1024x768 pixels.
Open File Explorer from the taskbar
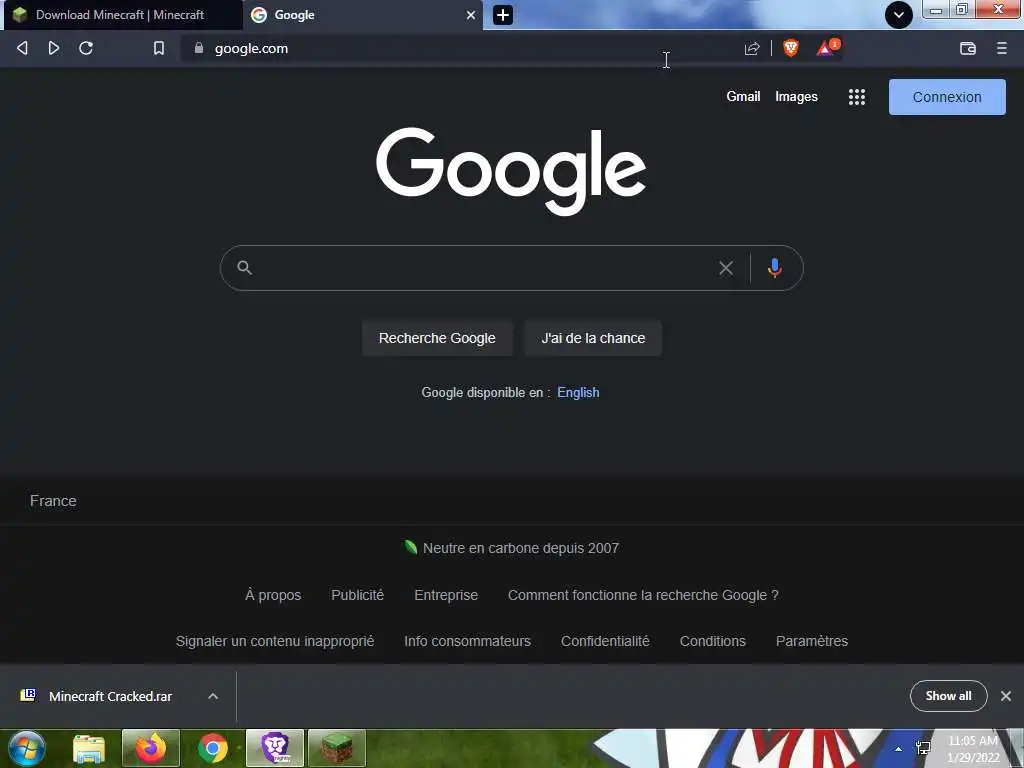click(x=89, y=748)
